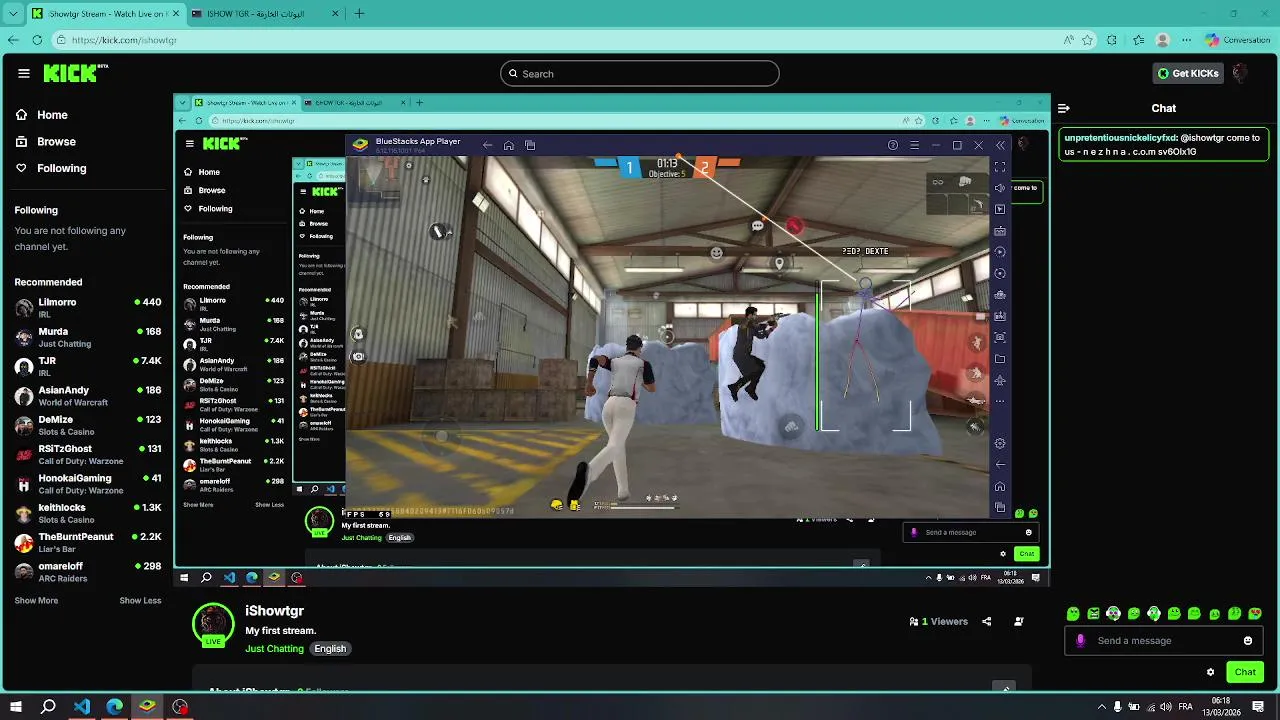Open the Just Chatting category link
This screenshot has width=1280, height=720.
pyautogui.click(x=274, y=649)
